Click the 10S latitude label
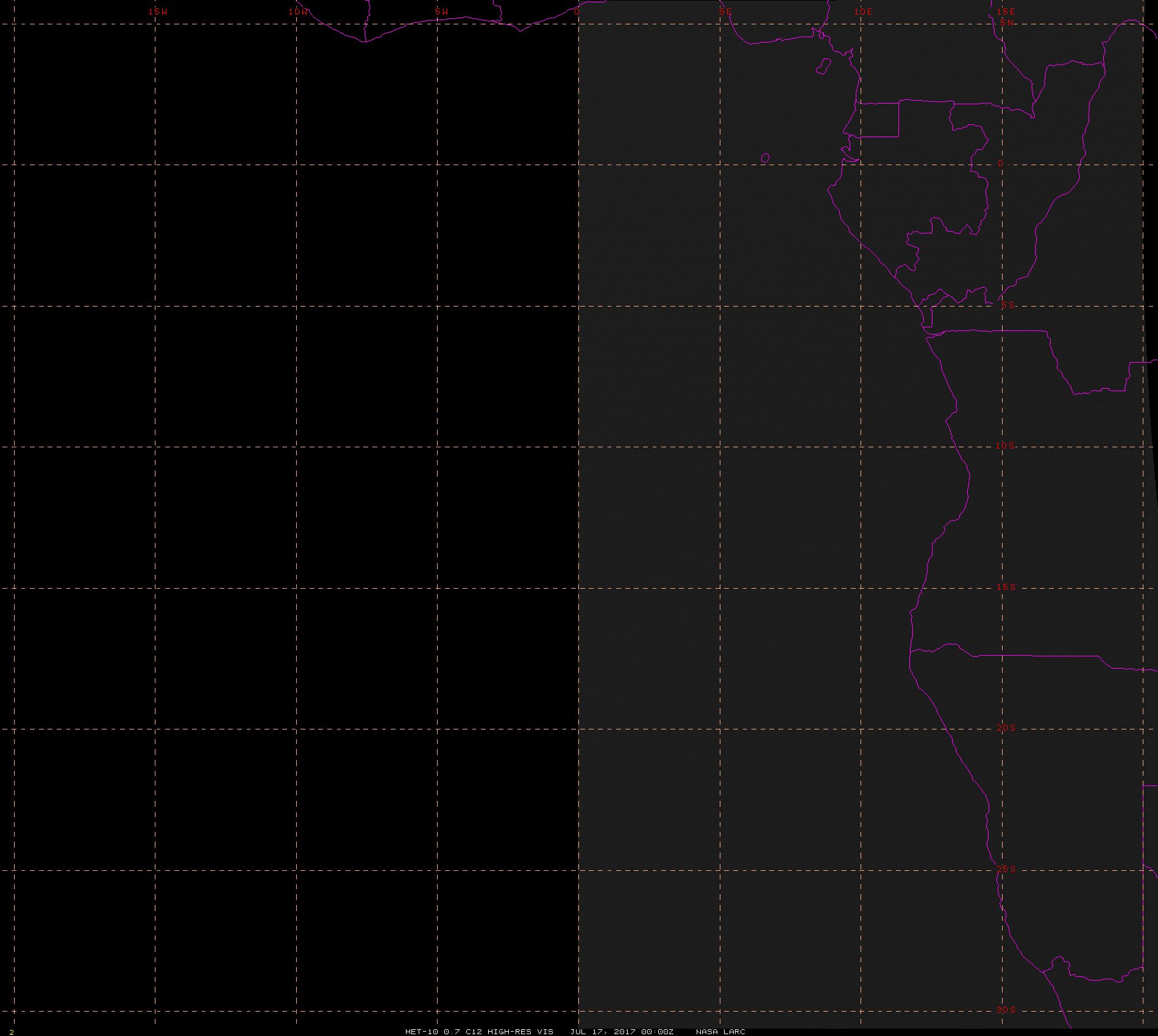This screenshot has width=1158, height=1036. 1006,445
